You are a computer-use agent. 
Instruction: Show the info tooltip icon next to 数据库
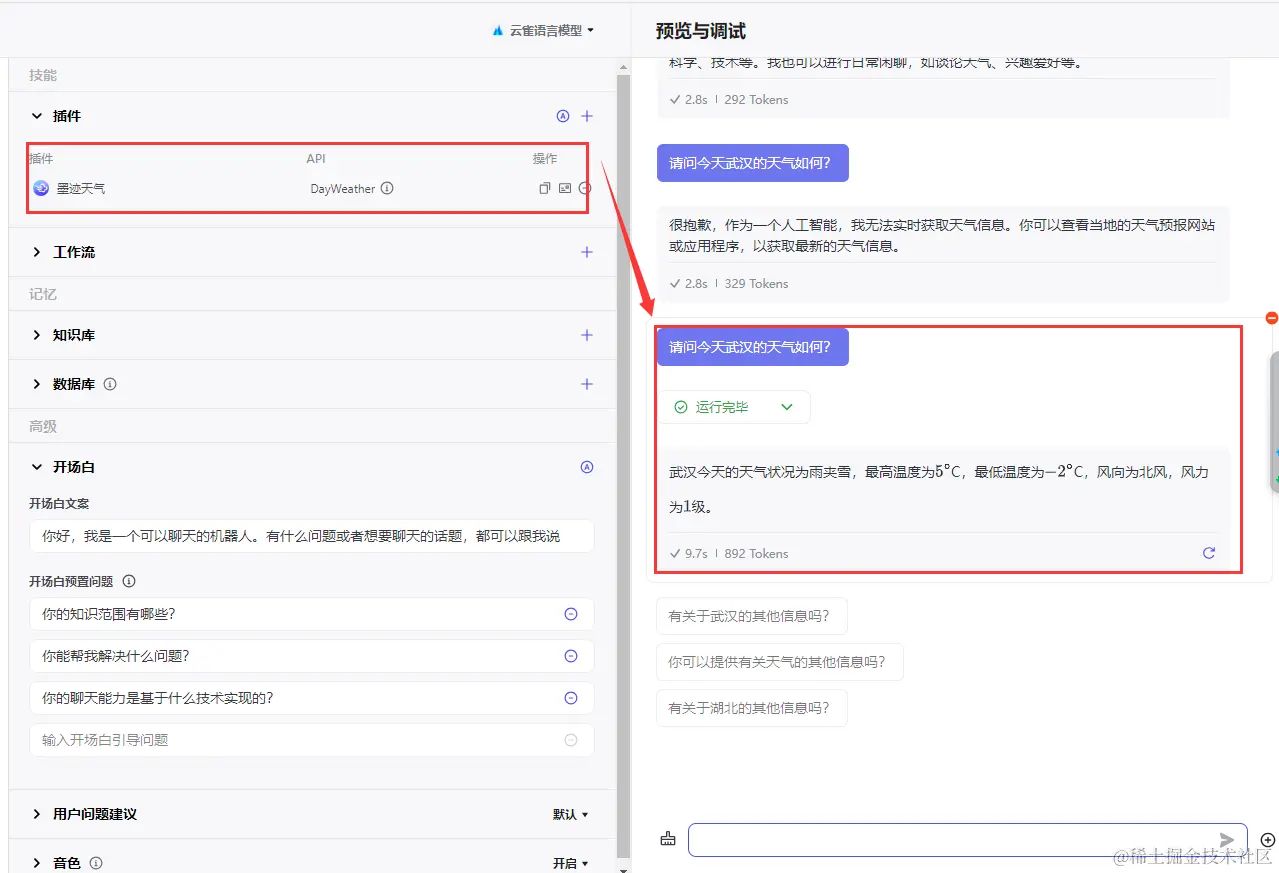(x=110, y=384)
